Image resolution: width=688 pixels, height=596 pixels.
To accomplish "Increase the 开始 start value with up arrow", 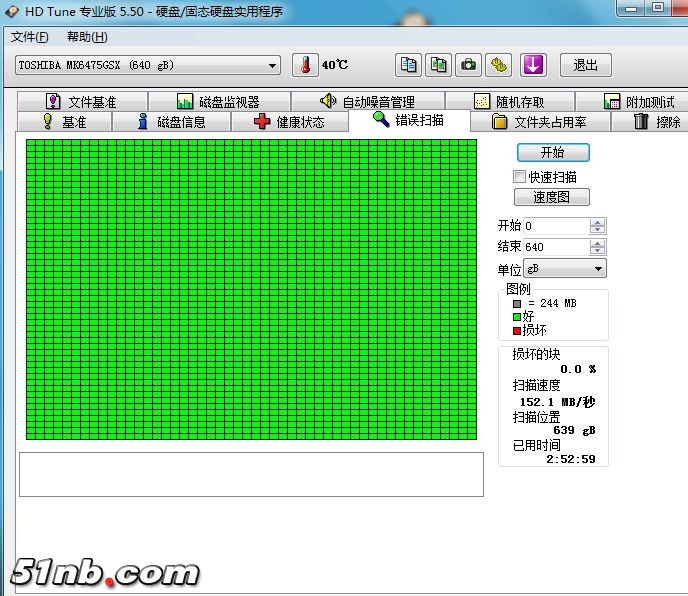I will (597, 222).
